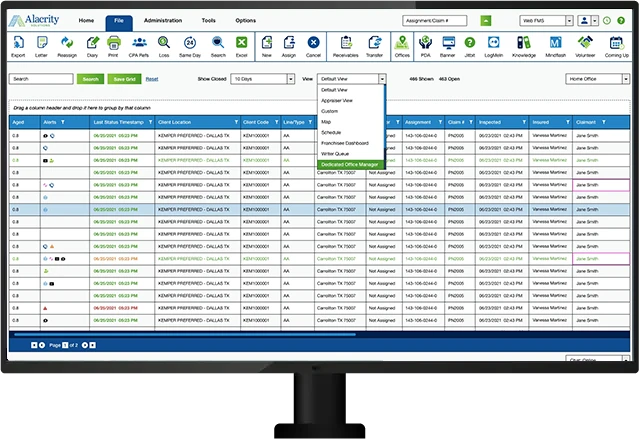Choose Appraiser View from the list
Viewport: 639px width, 439px height.
coord(351,100)
